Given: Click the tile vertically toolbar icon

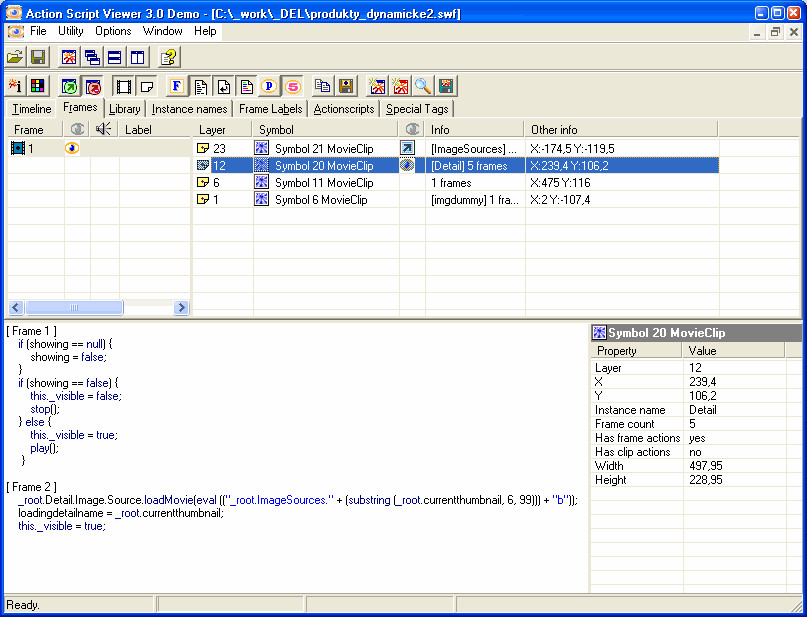Looking at the screenshot, I should pyautogui.click(x=137, y=57).
